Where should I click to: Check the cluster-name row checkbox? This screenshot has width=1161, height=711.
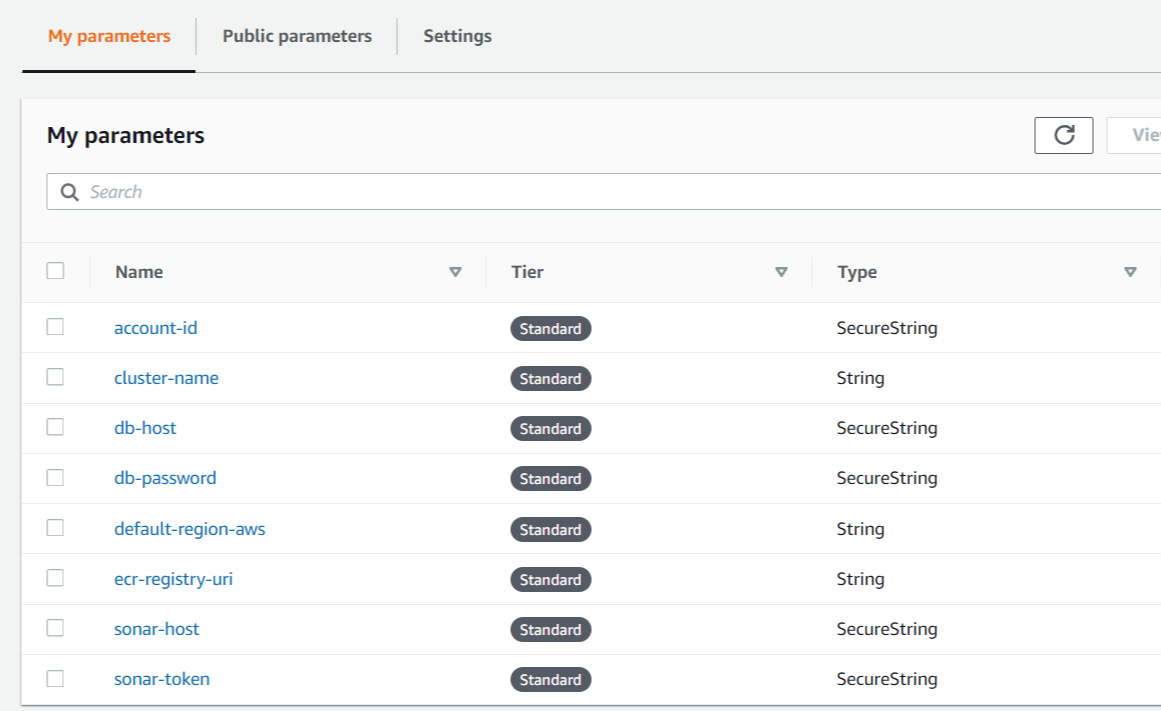(55, 377)
